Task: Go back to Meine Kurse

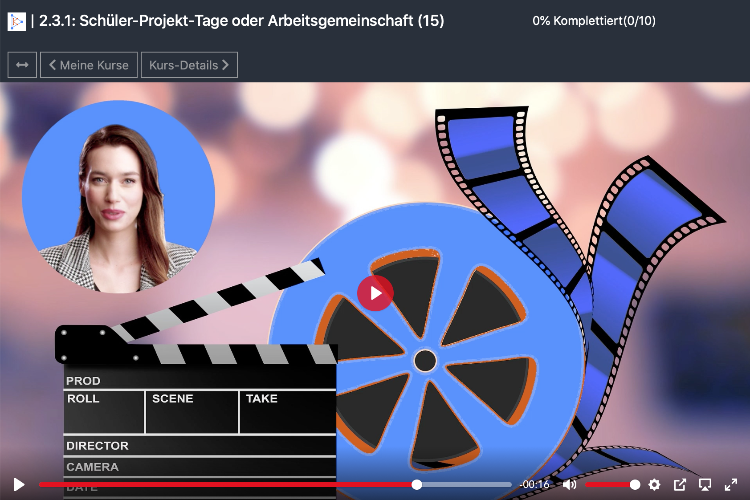Action: (x=89, y=65)
